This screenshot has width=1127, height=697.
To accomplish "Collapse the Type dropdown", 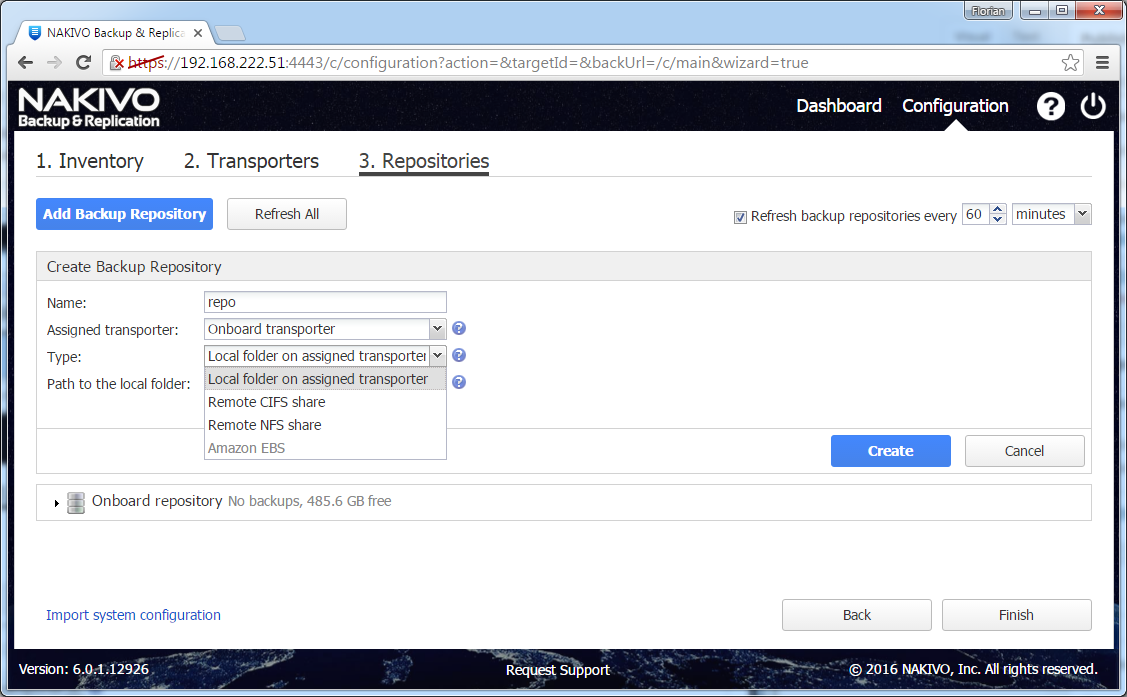I will tap(437, 356).
